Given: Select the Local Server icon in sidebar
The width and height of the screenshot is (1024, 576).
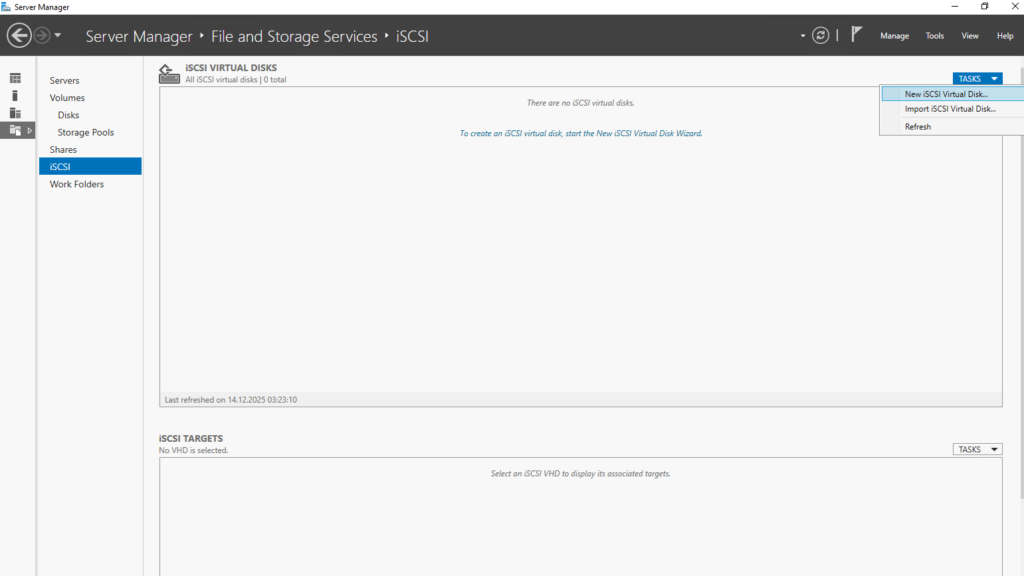Looking at the screenshot, I should click(x=15, y=96).
